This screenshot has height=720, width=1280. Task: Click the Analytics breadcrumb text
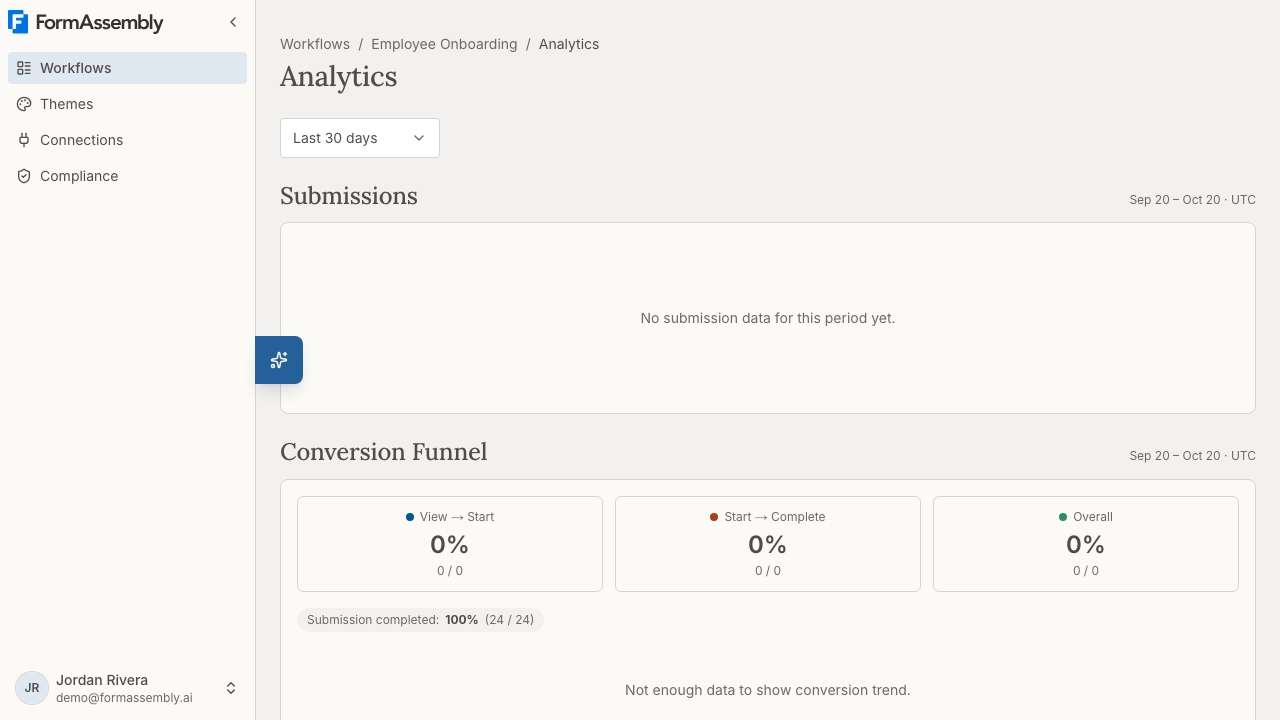(569, 44)
